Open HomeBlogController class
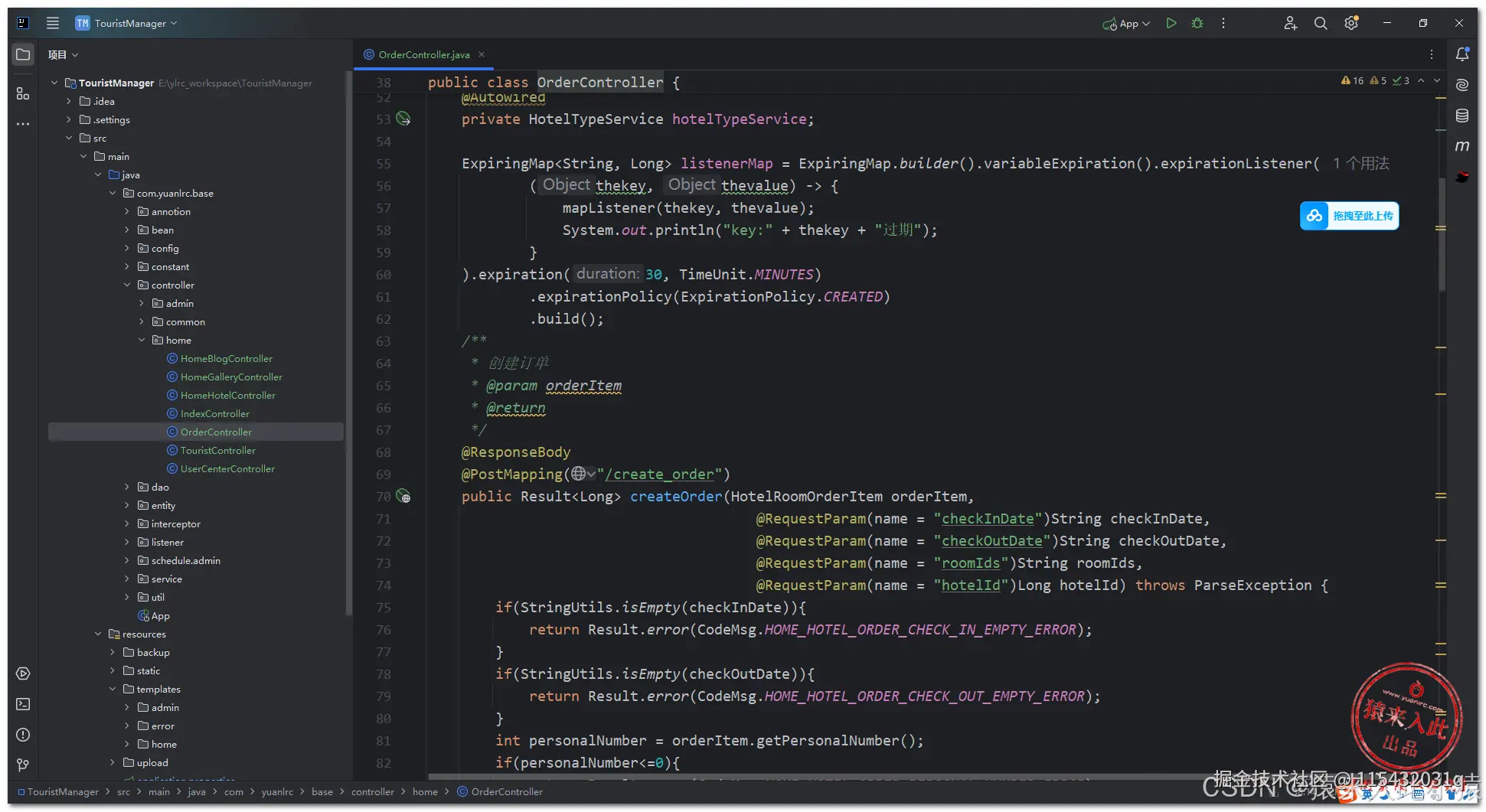 pos(226,358)
